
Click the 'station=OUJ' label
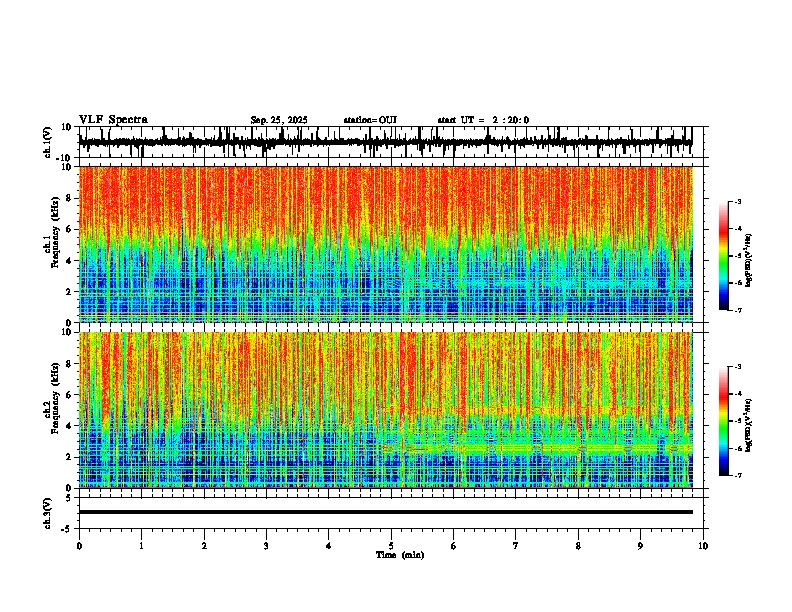(x=370, y=120)
